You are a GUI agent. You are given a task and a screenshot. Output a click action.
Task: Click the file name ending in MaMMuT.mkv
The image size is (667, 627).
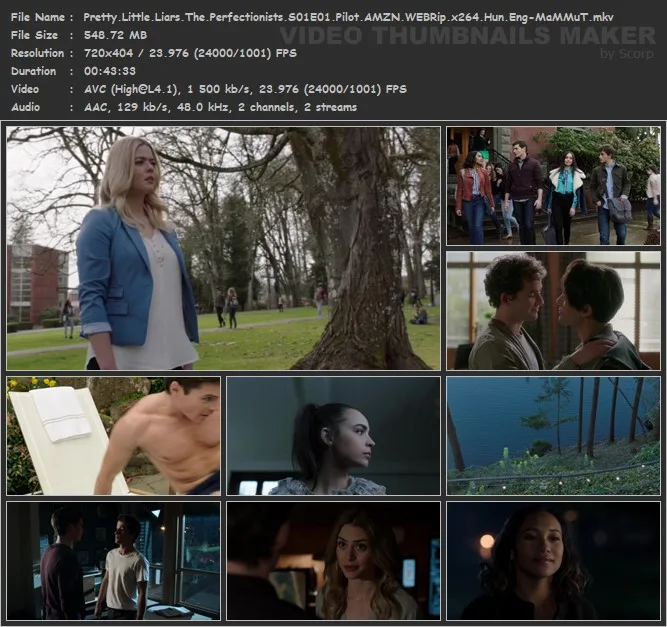[x=348, y=17]
